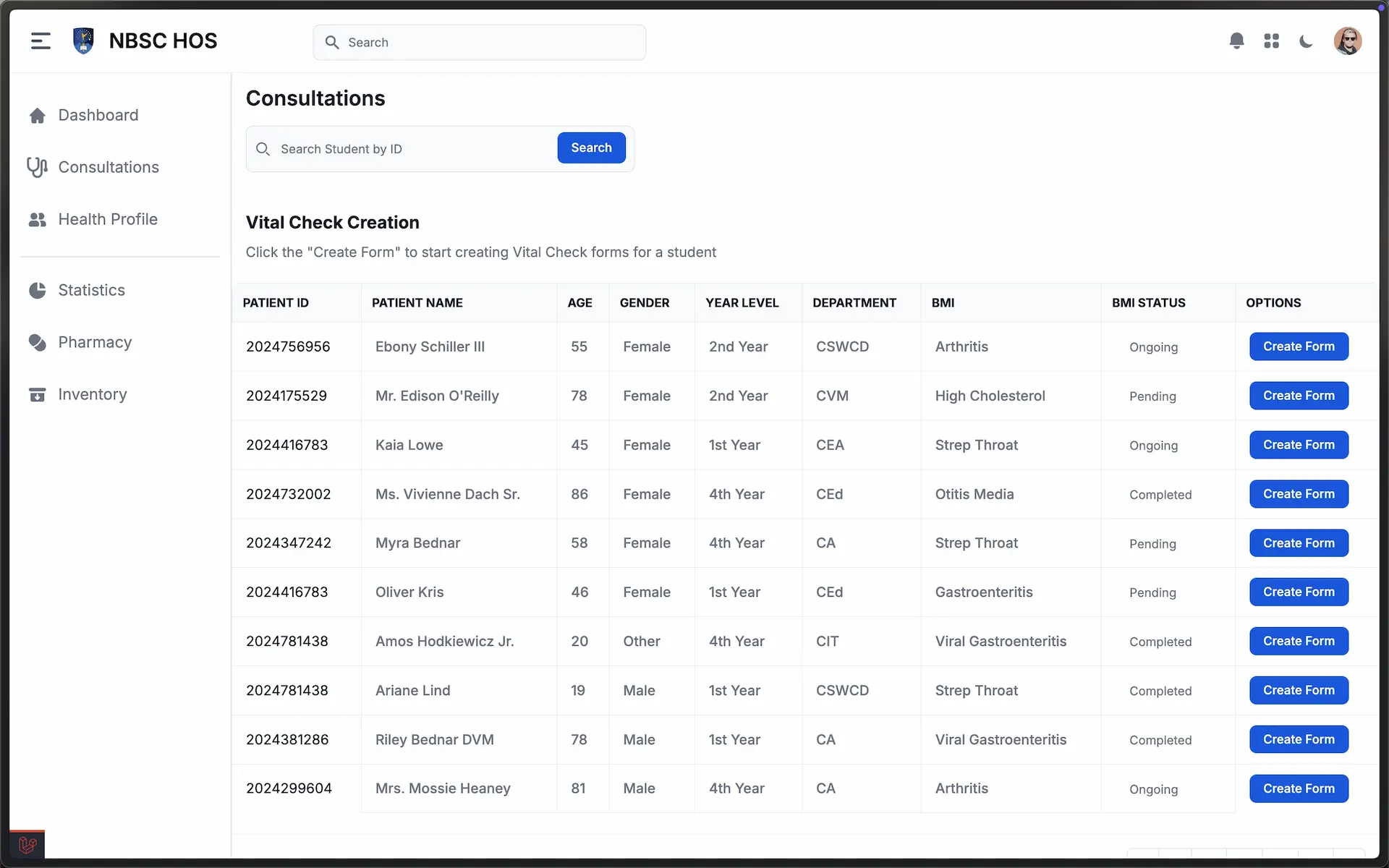Open the apps grid icon

pos(1271,41)
